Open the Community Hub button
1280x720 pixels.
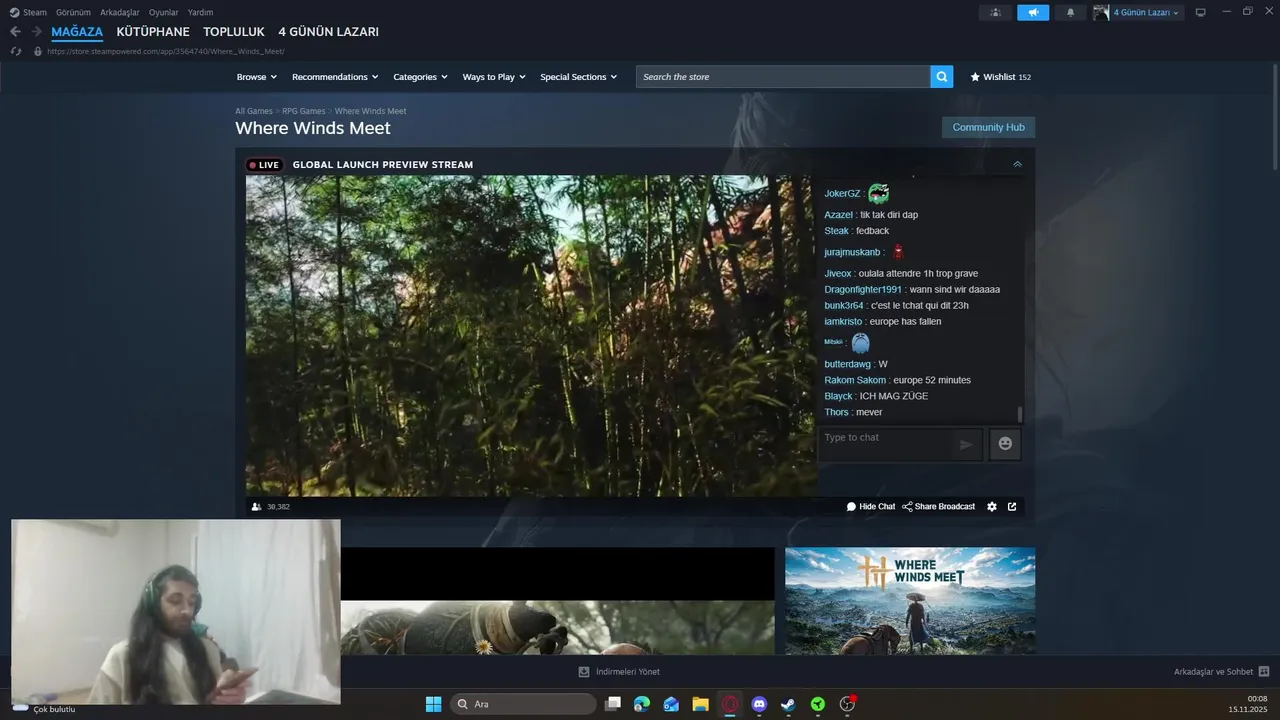coord(988,128)
